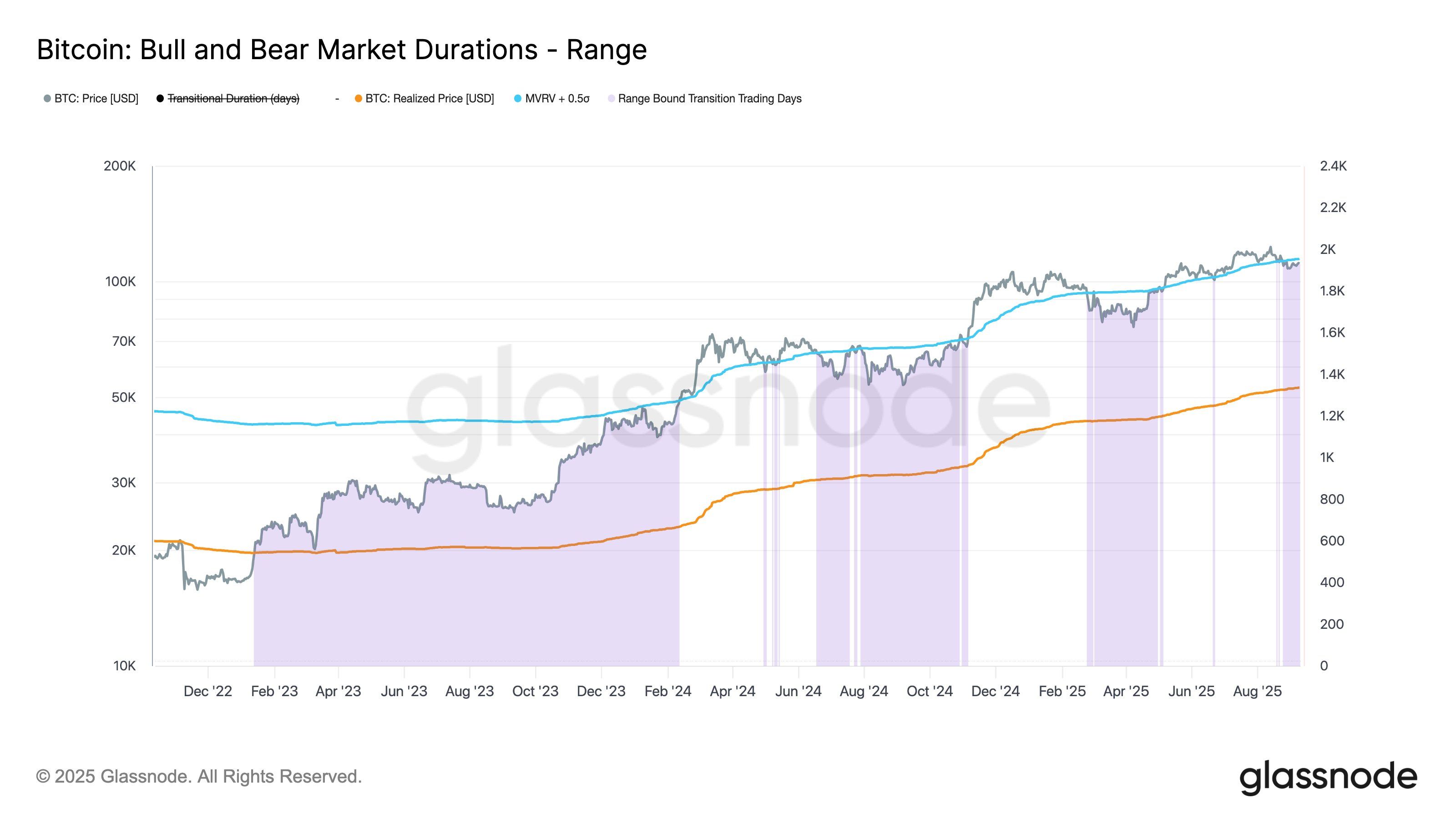Toggle 'BTC: Realized Price [USD]' series visibility
Image resolution: width=1456 pixels, height=819 pixels.
(430, 99)
